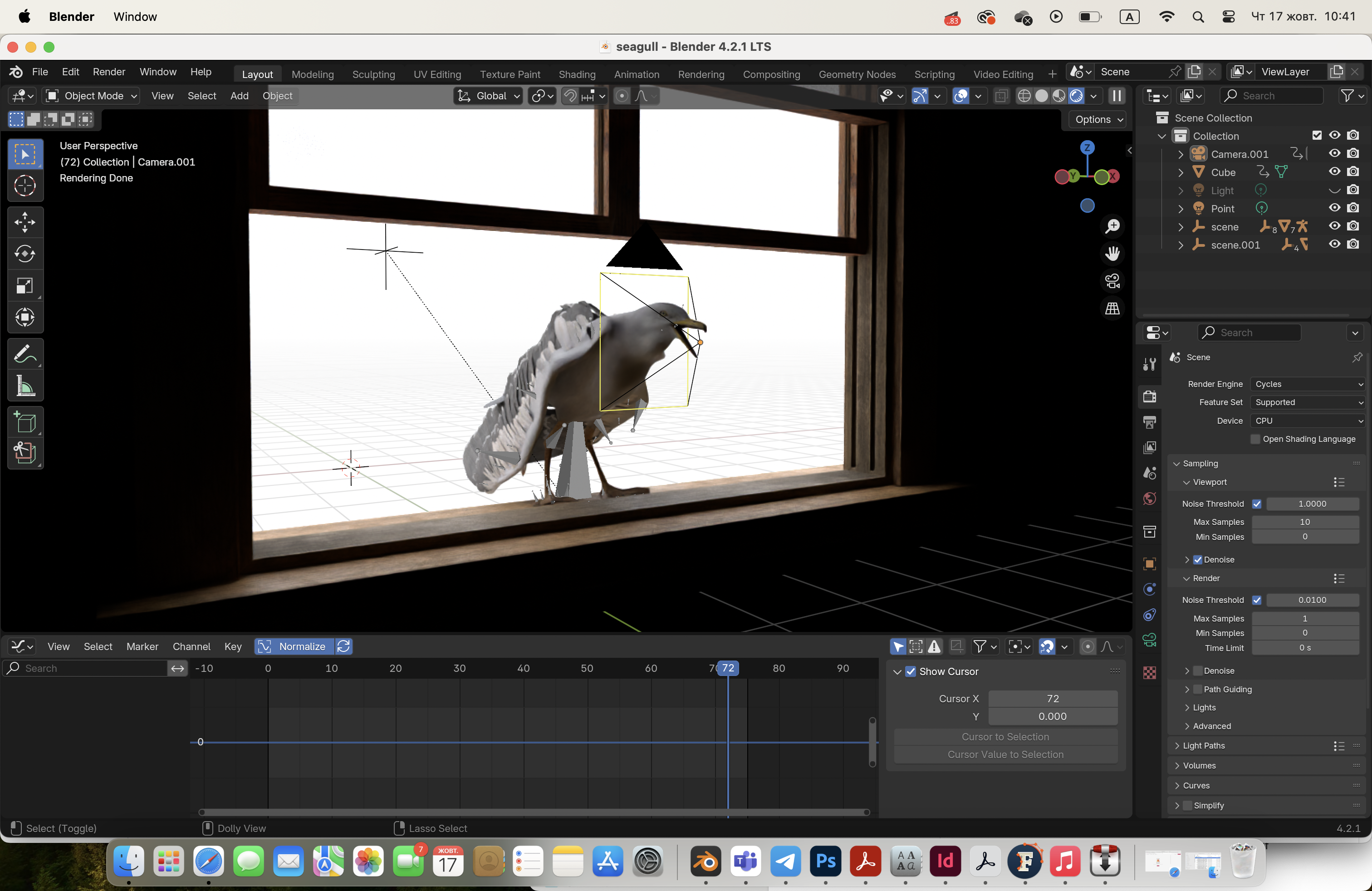The width and height of the screenshot is (1372, 891).
Task: Open the Render menu
Action: pos(109,72)
